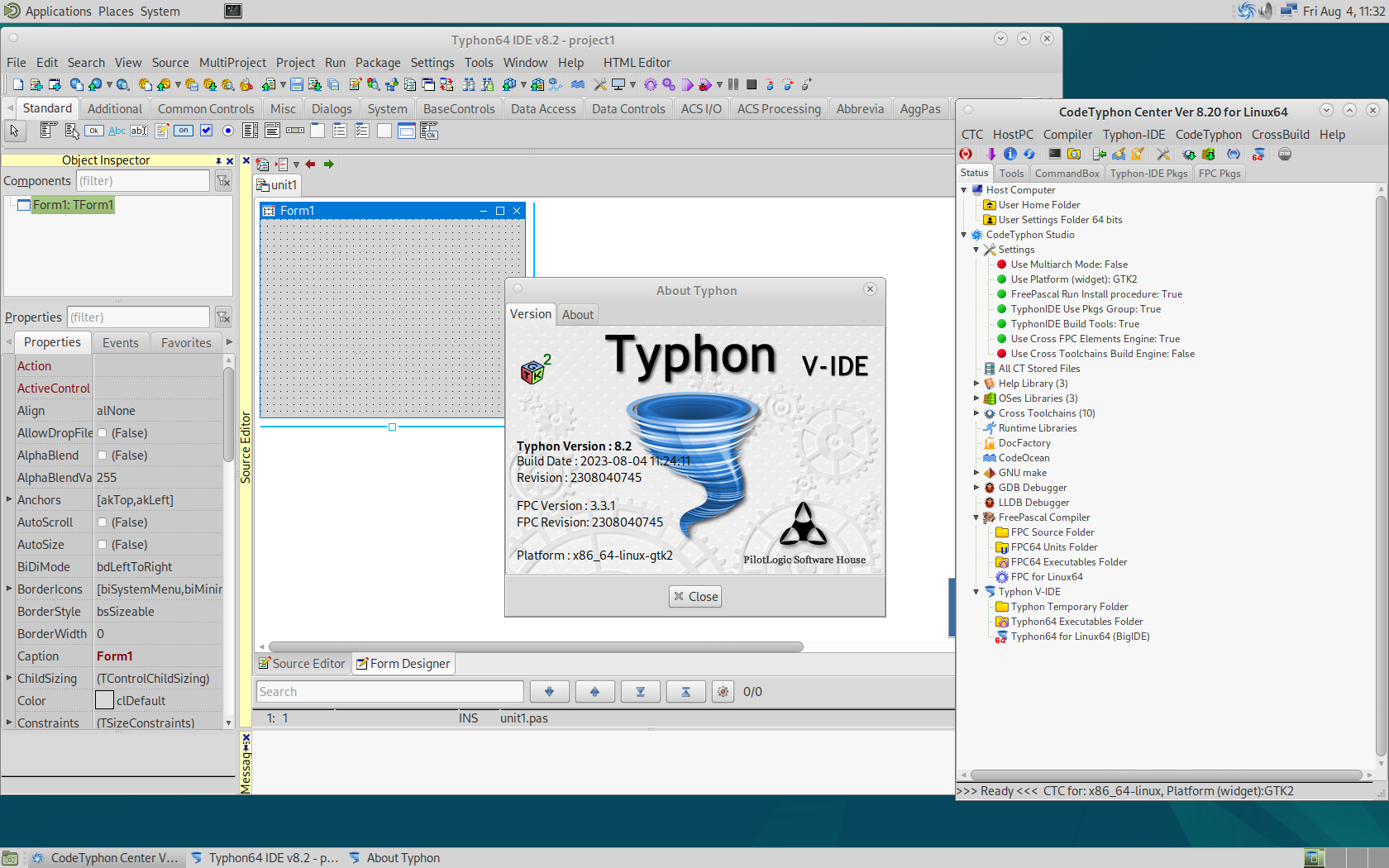Image resolution: width=1389 pixels, height=868 pixels.
Task: Select the TRadioButton component palette icon
Action: tap(228, 131)
